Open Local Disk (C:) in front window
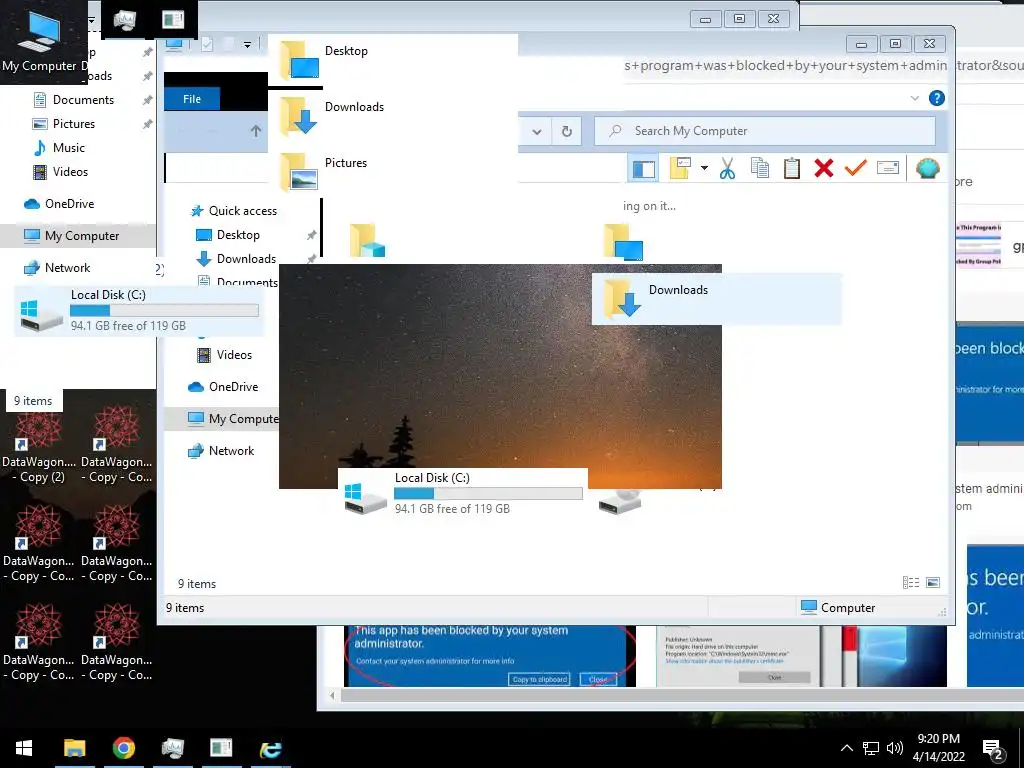The height and width of the screenshot is (768, 1024). coord(463,493)
